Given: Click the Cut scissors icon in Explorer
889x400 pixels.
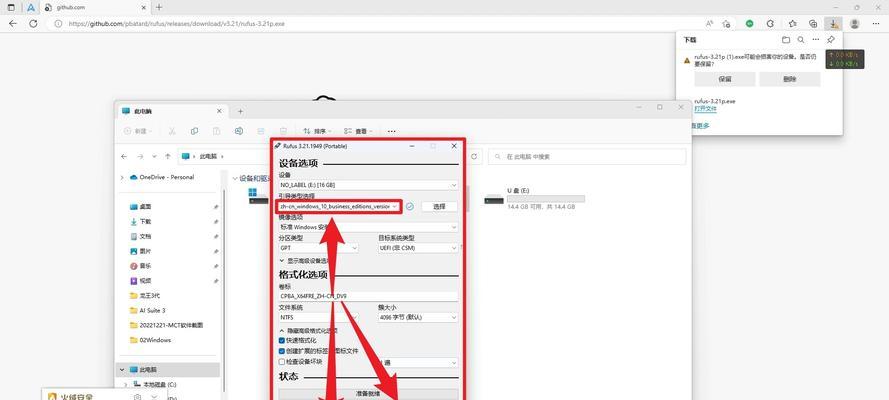Looking at the screenshot, I should tap(172, 131).
